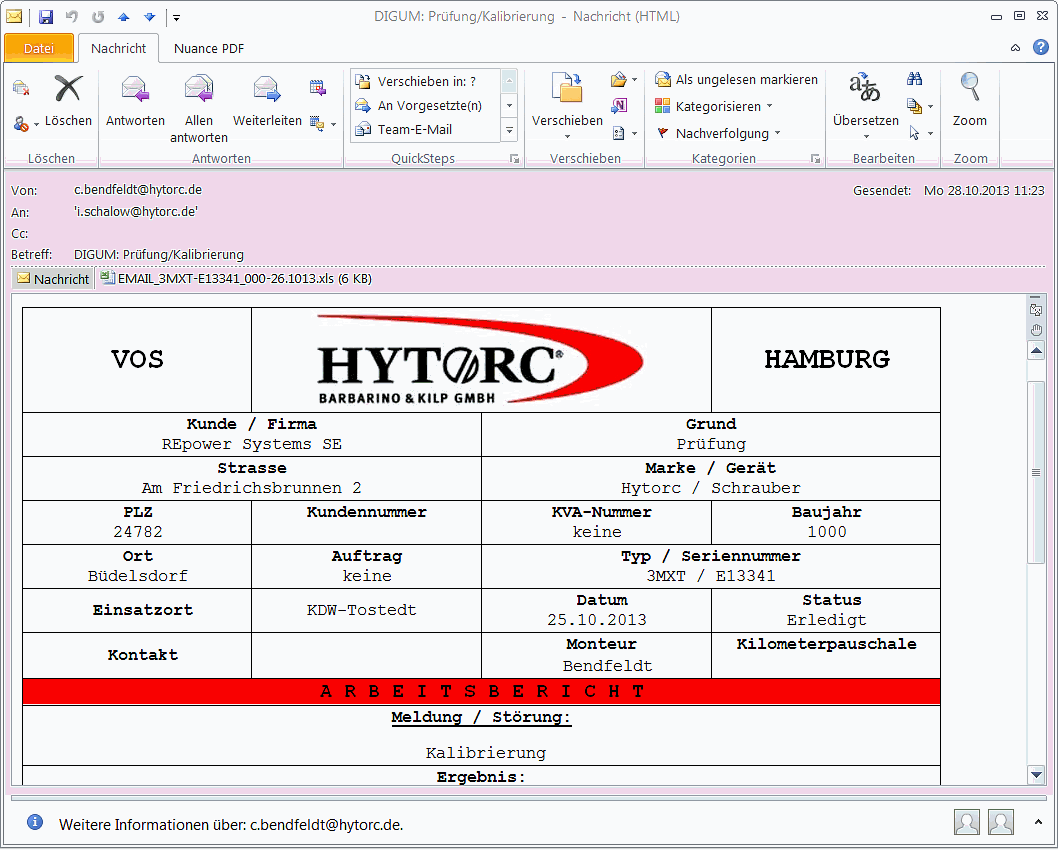Expand the QuickSteps gallery more arrow
Image resolution: width=1058 pixels, height=850 pixels.
coord(509,130)
